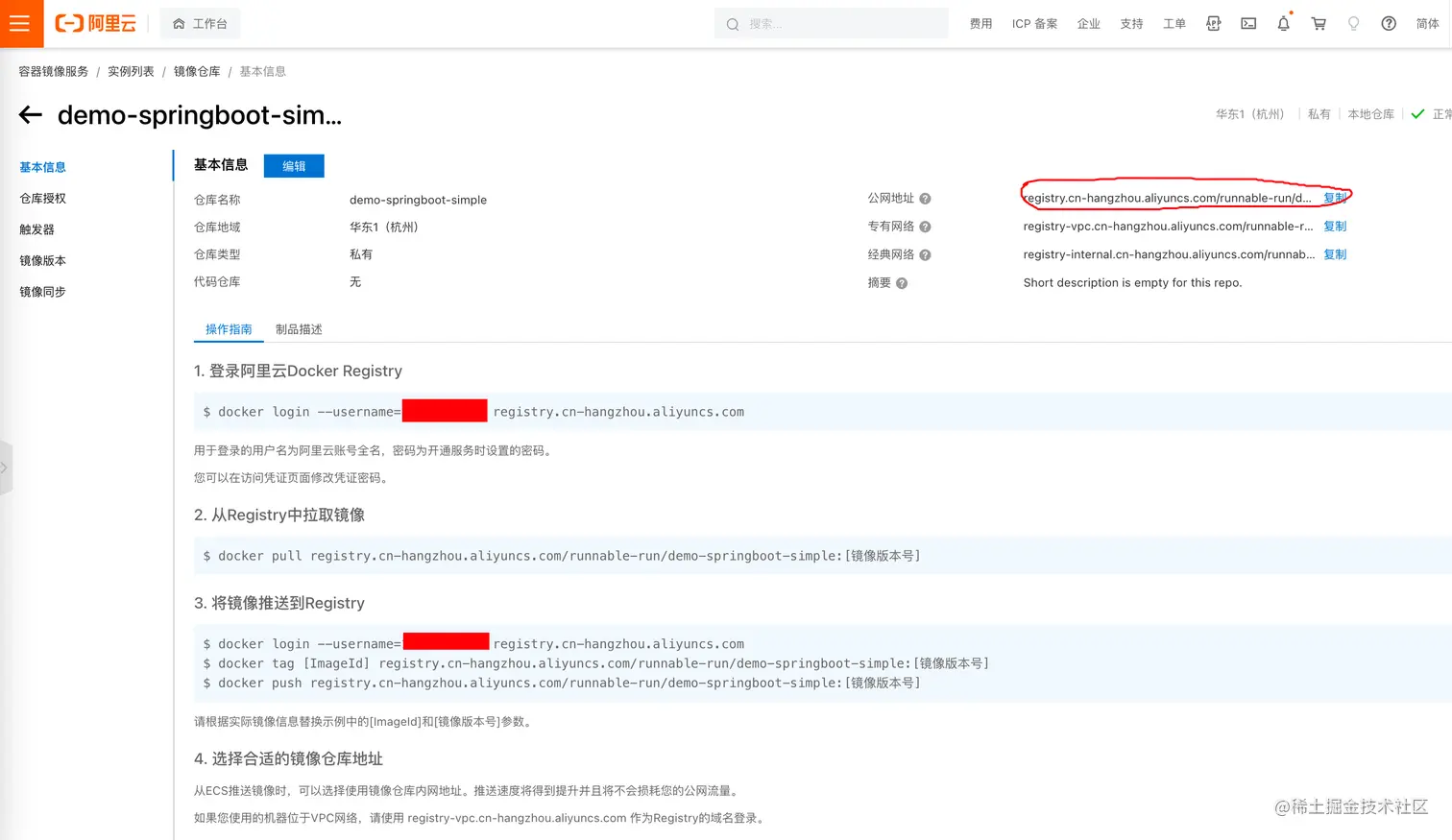Image resolution: width=1452 pixels, height=840 pixels.
Task: Select 镜像同步 in the sidebar
Action: tap(43, 292)
